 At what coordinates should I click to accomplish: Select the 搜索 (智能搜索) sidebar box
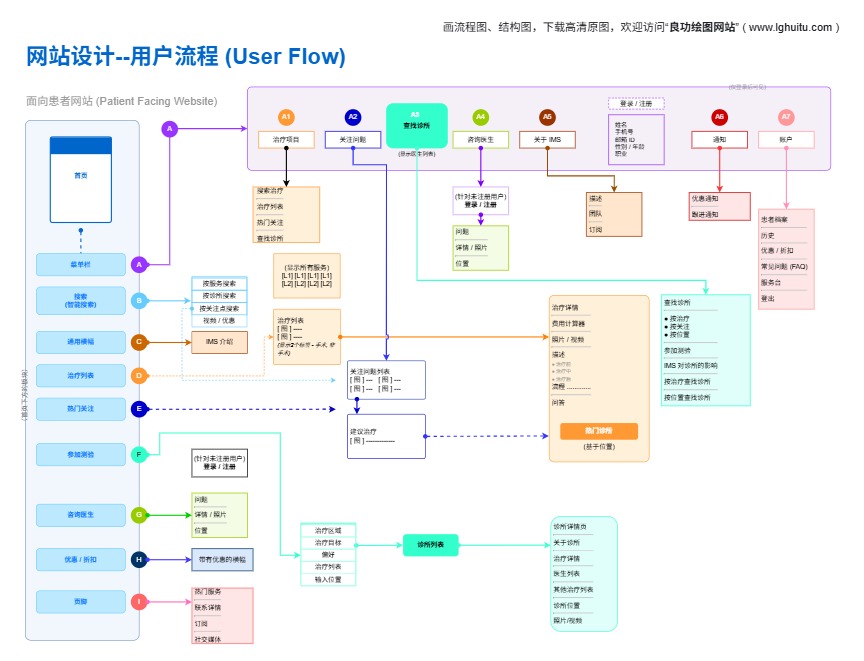[x=81, y=301]
